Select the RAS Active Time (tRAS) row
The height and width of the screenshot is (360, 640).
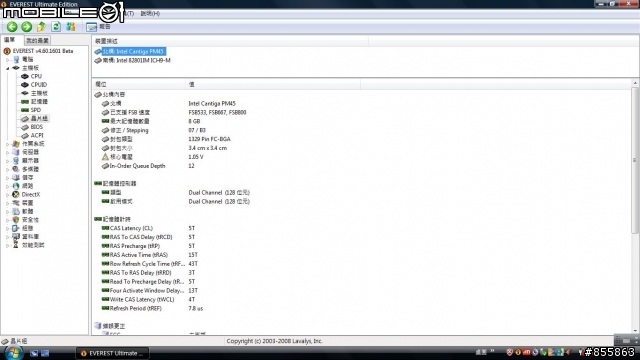coord(150,255)
